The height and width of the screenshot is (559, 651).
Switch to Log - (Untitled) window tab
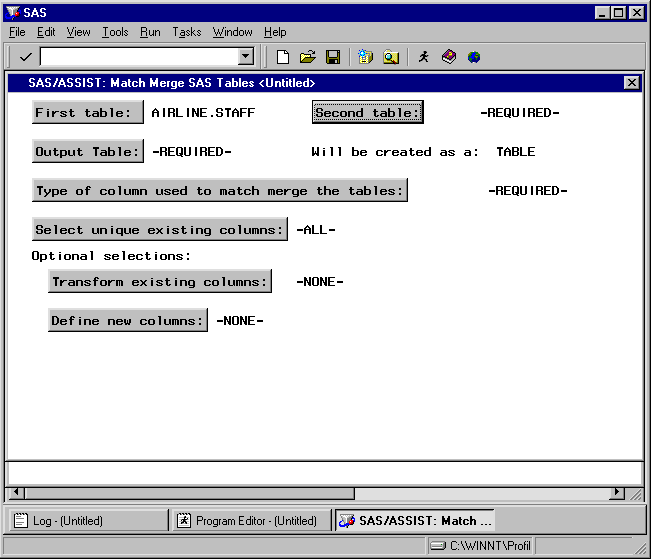[89, 520]
